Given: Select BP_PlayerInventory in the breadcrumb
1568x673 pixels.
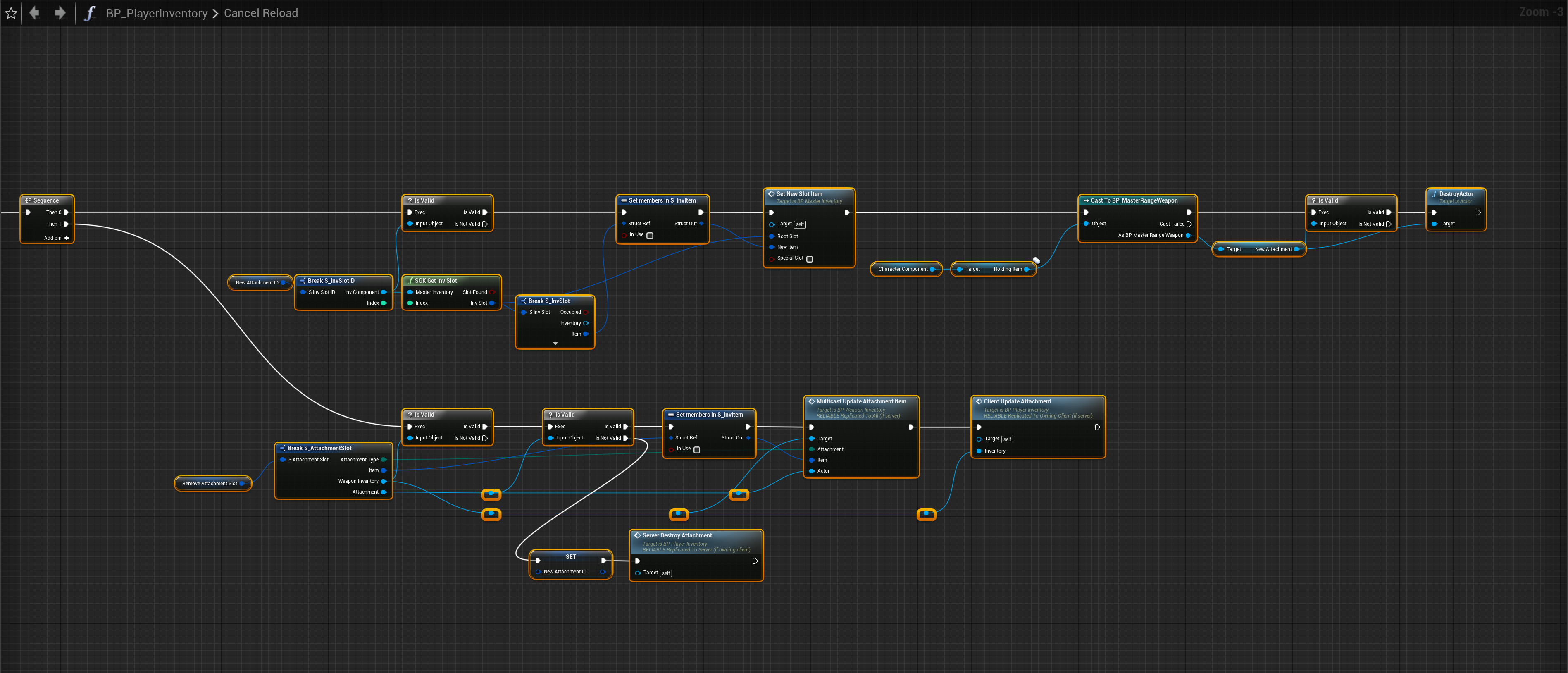Looking at the screenshot, I should tap(157, 13).
